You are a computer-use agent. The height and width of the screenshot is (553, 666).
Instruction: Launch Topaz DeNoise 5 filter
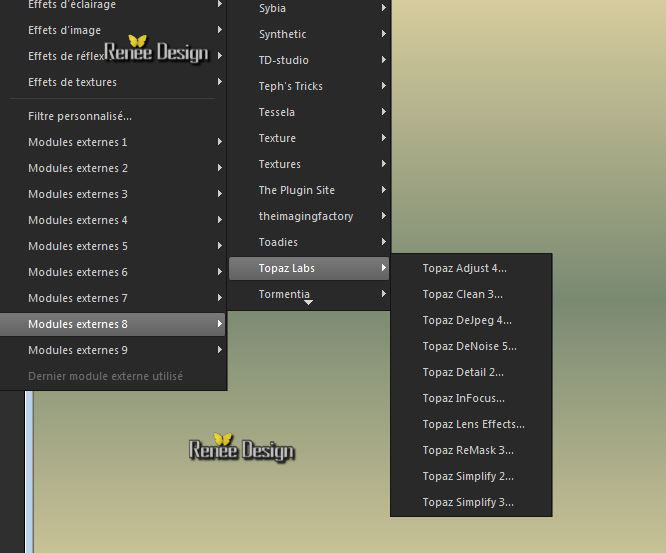[471, 346]
